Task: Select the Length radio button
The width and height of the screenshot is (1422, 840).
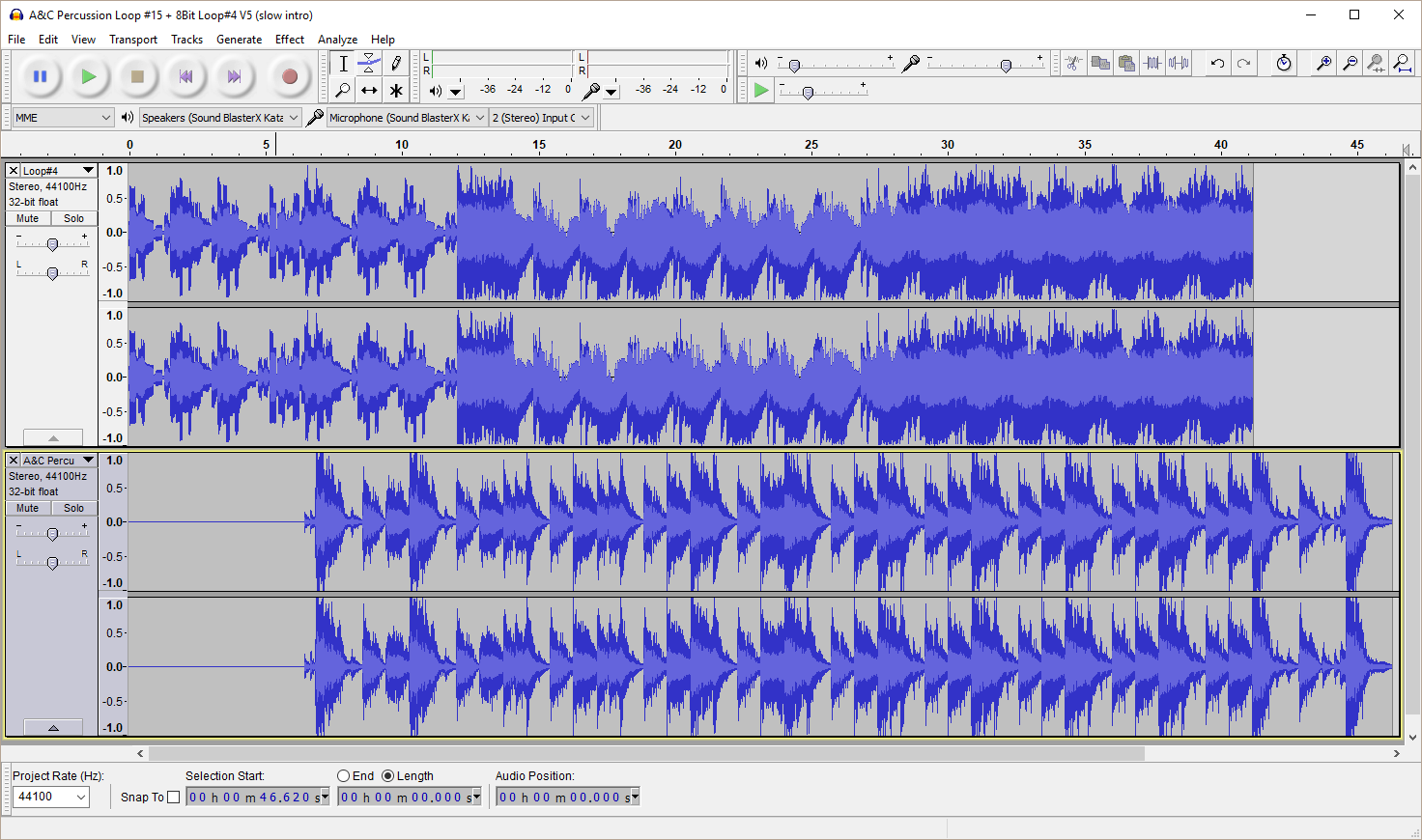Action: 388,775
